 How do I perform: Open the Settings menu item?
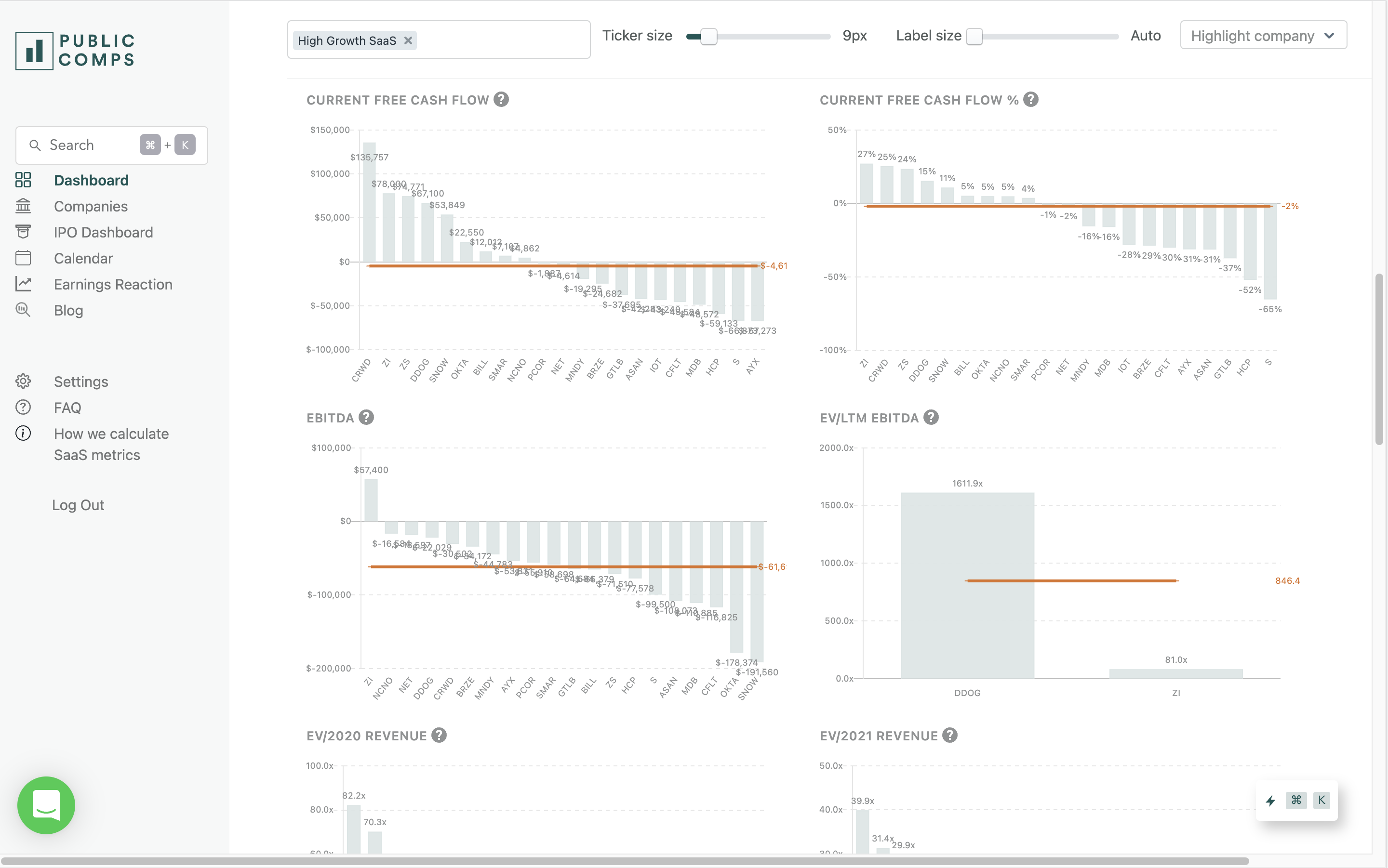coord(81,382)
